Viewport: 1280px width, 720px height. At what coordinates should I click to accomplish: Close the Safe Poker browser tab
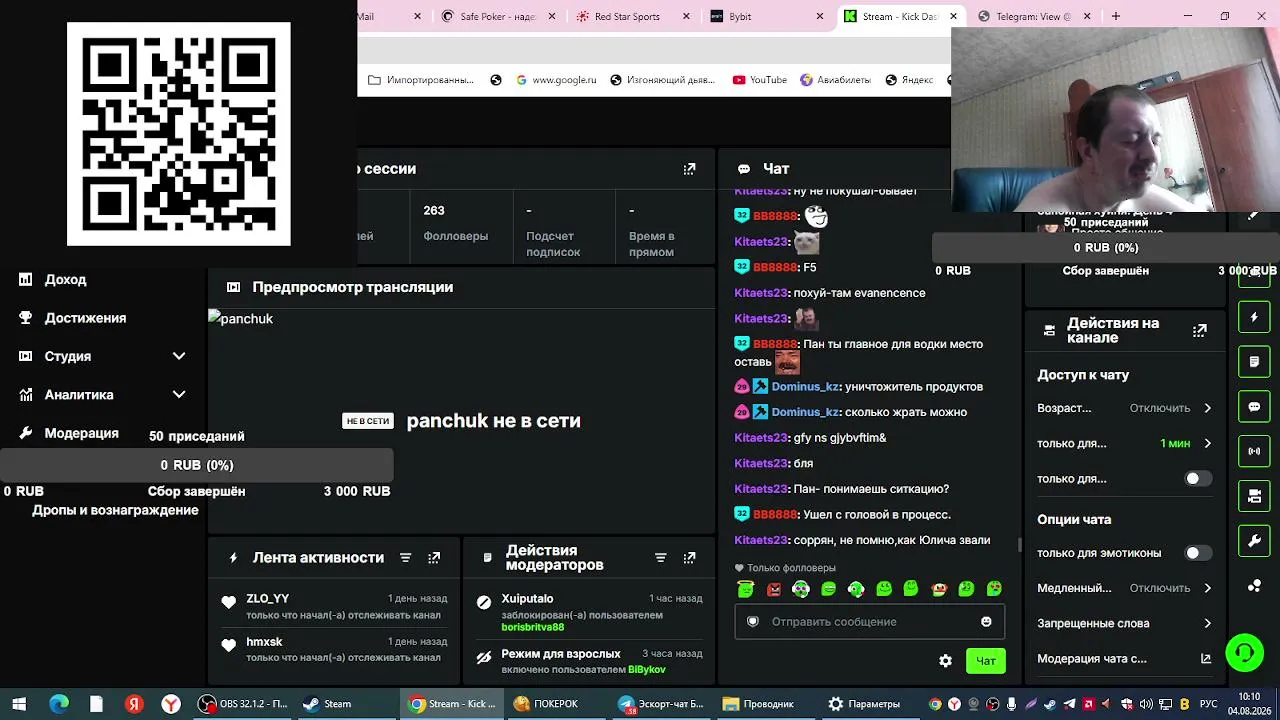pos(551,16)
